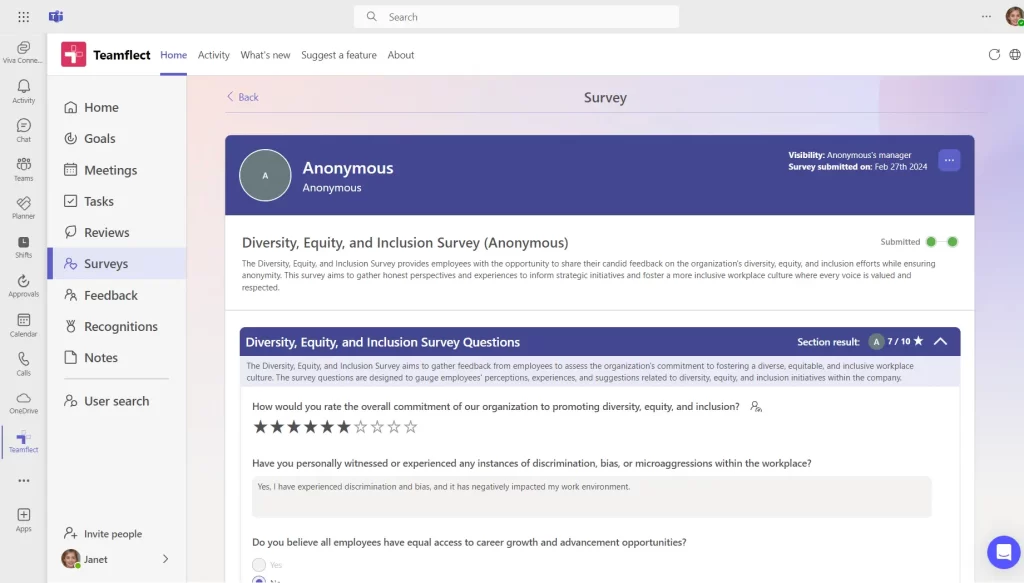Open the globe icon in the header
This screenshot has height=583, width=1024.
tap(1015, 55)
